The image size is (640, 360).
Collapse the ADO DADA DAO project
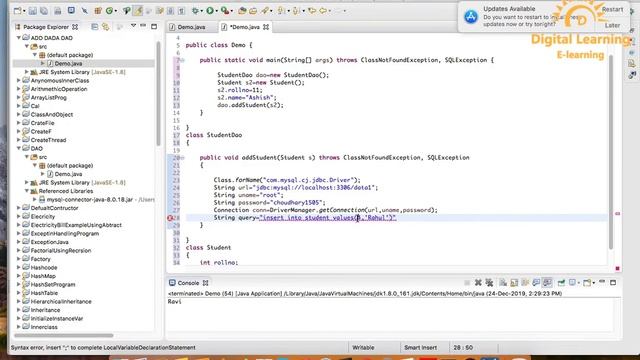click(19, 38)
